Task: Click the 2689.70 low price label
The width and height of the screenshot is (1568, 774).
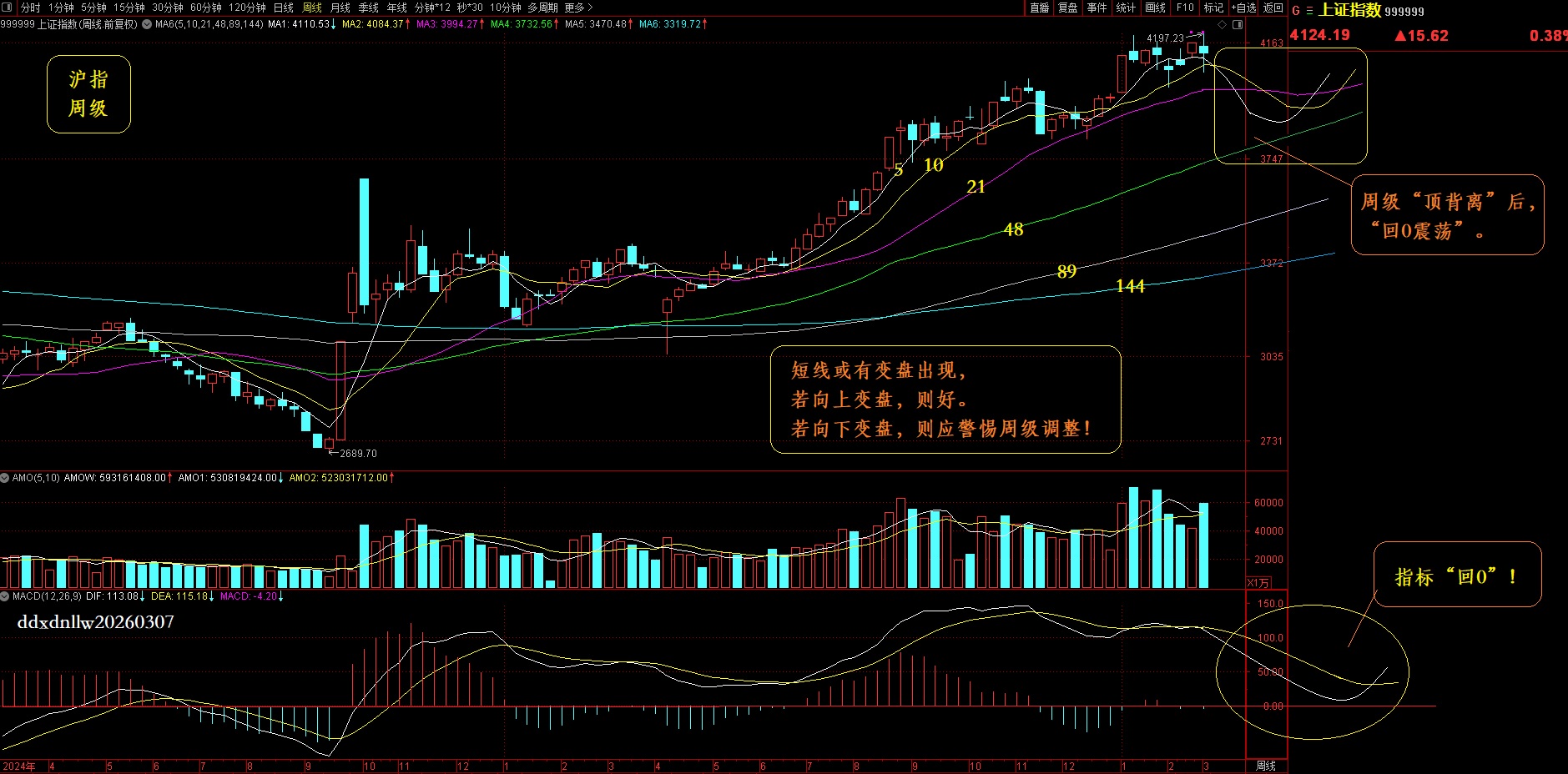Action: point(358,454)
